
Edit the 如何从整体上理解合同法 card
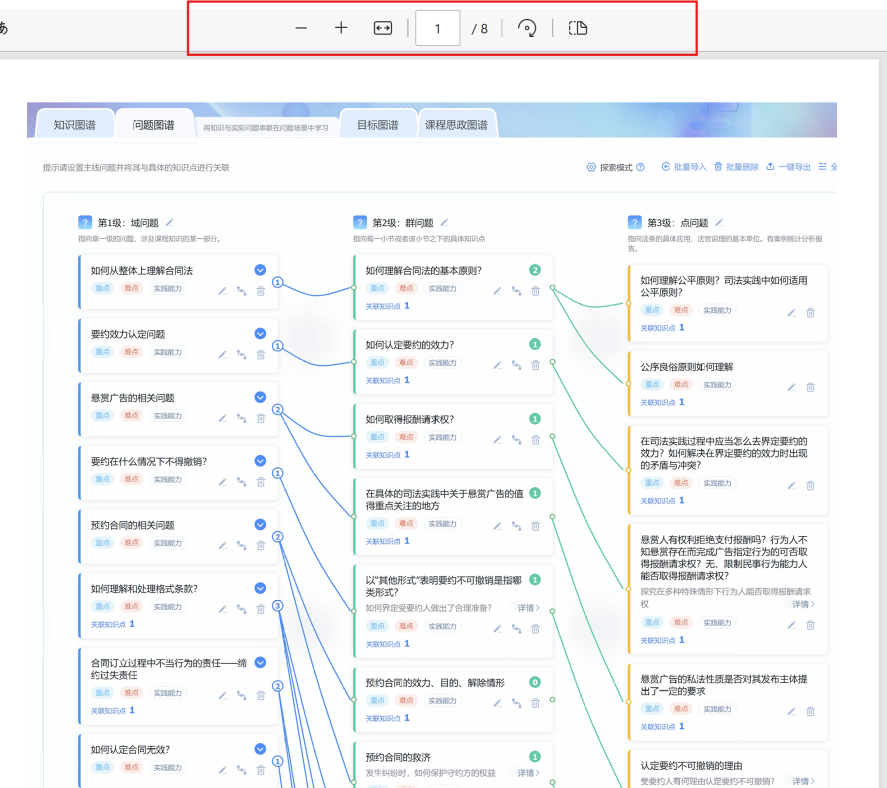(x=223, y=291)
